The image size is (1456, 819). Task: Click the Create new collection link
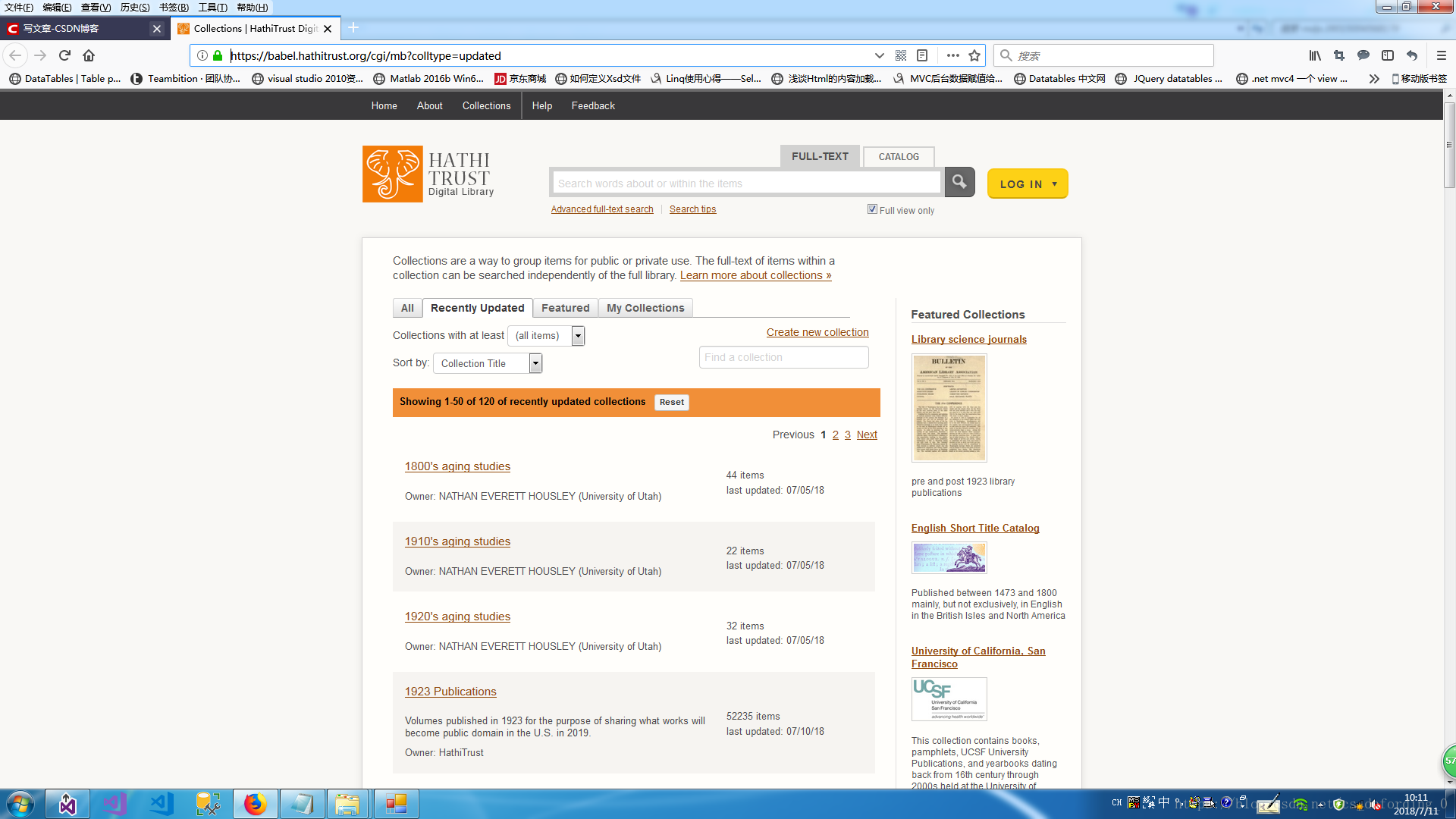click(817, 332)
